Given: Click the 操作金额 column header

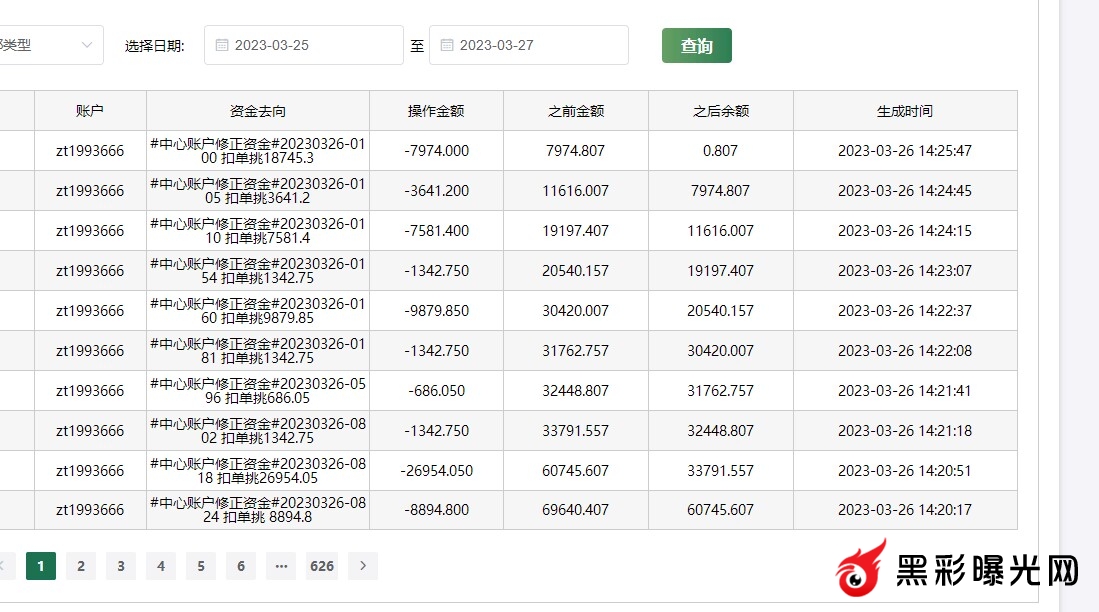Looking at the screenshot, I should (x=436, y=111).
